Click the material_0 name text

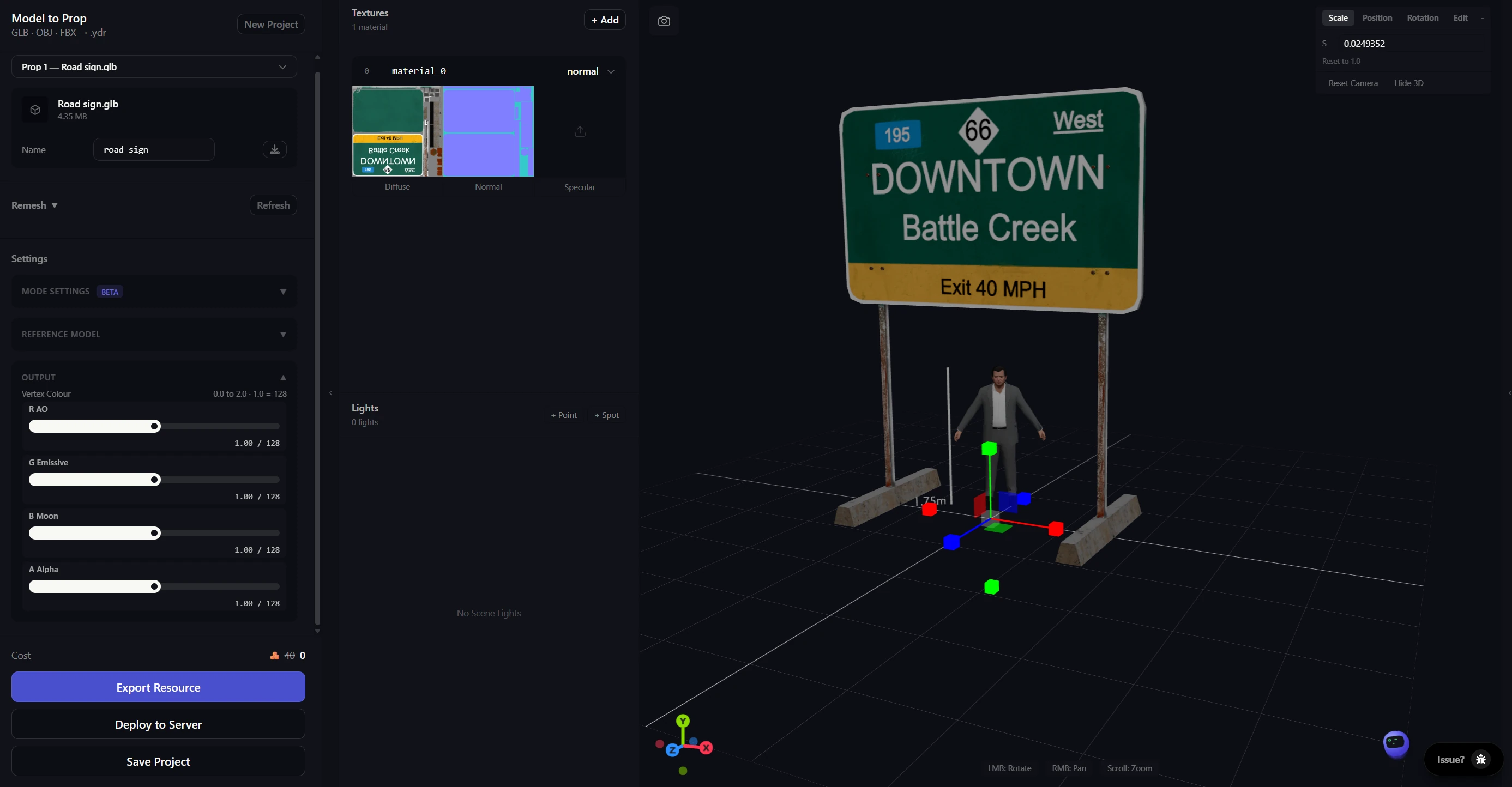(419, 71)
